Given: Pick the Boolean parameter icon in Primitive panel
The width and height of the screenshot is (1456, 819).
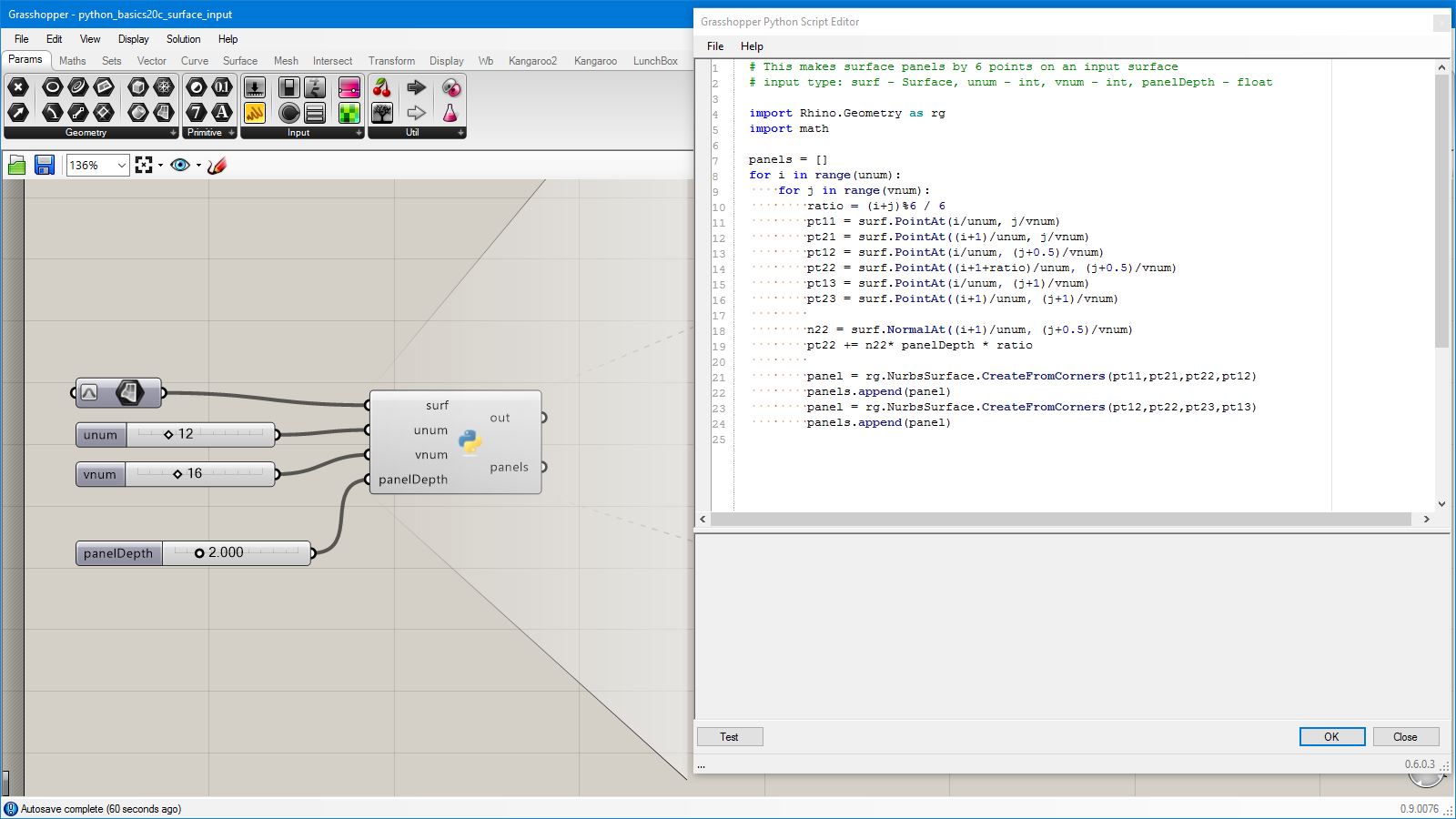Looking at the screenshot, I should (x=197, y=87).
